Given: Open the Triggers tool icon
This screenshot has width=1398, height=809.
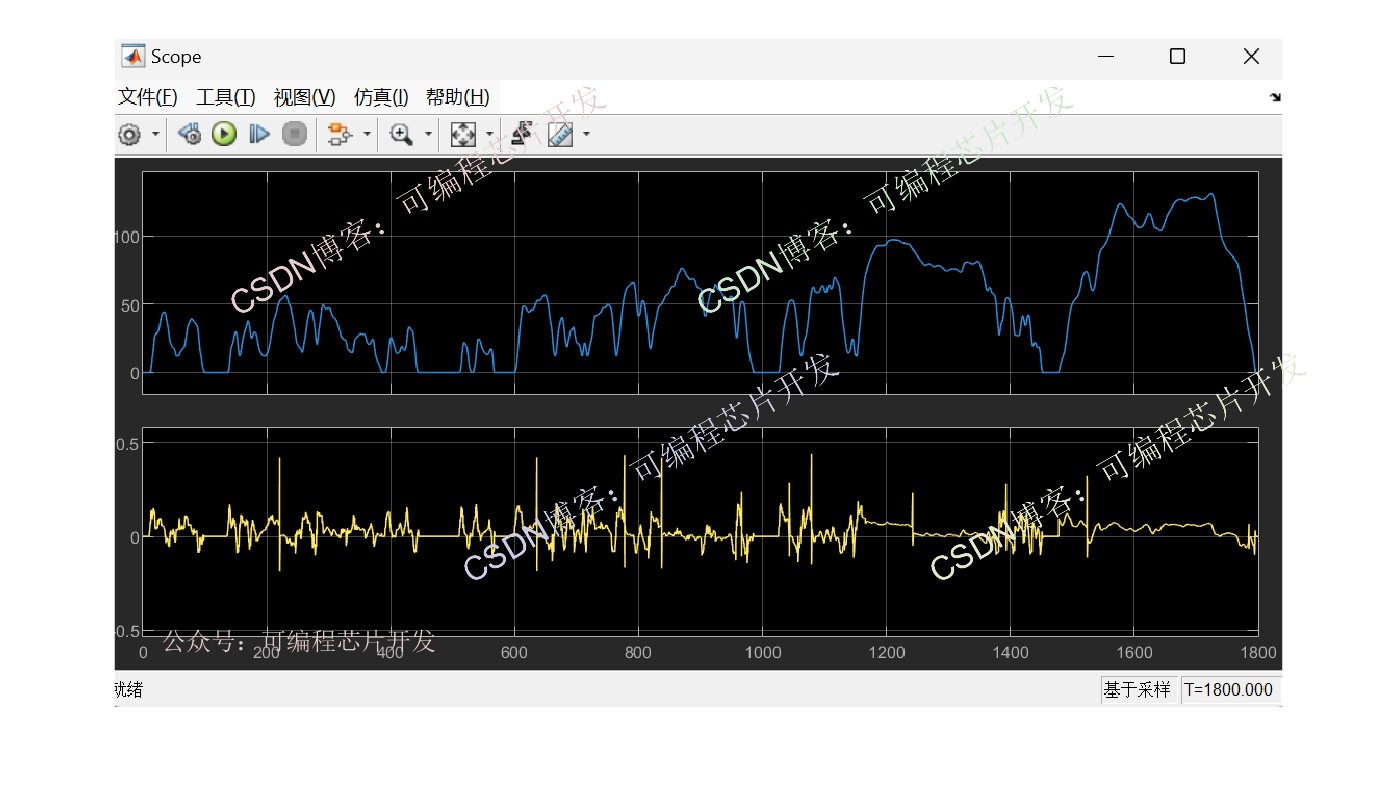Looking at the screenshot, I should click(521, 134).
